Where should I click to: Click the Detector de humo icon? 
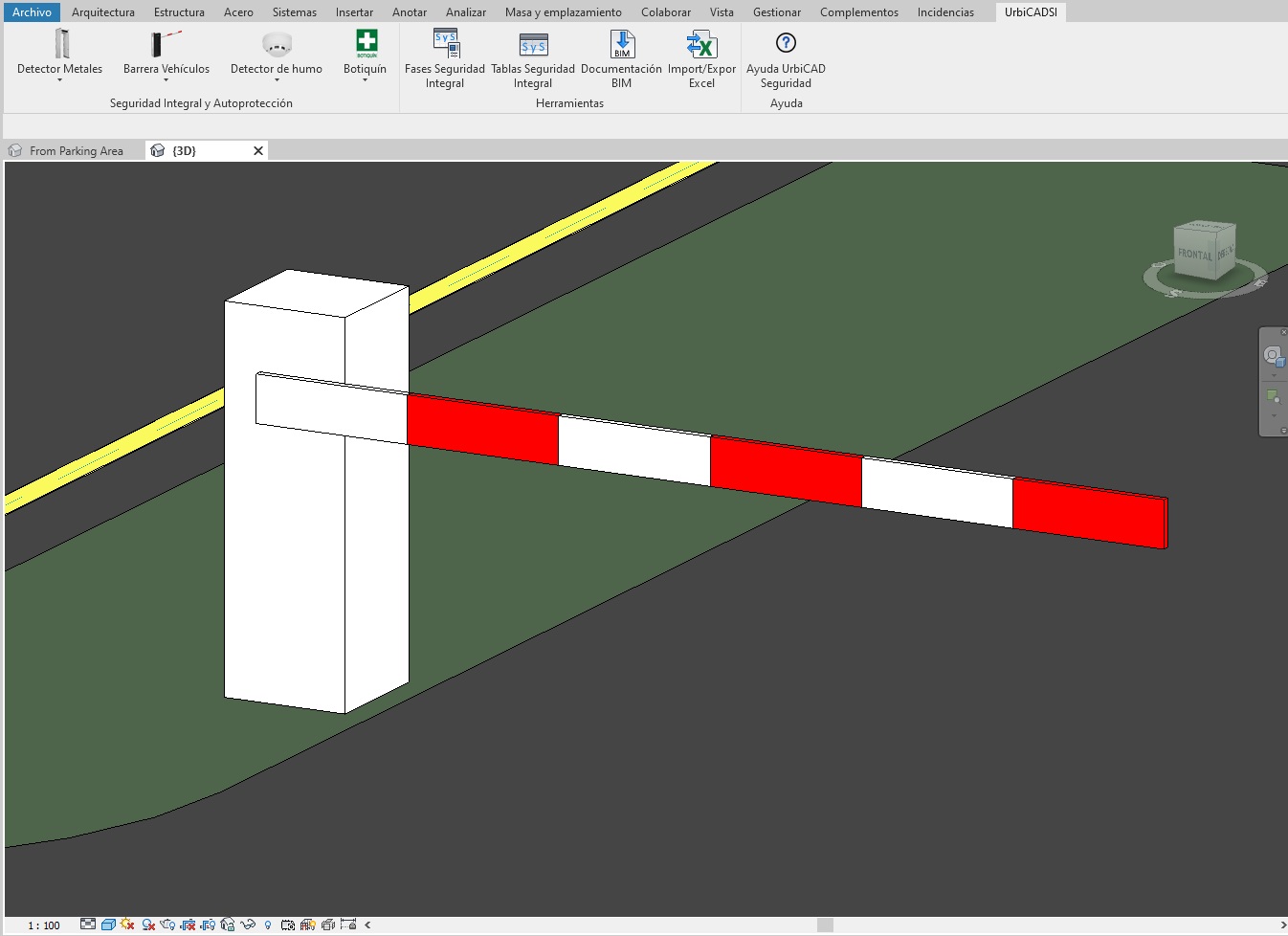tap(277, 45)
